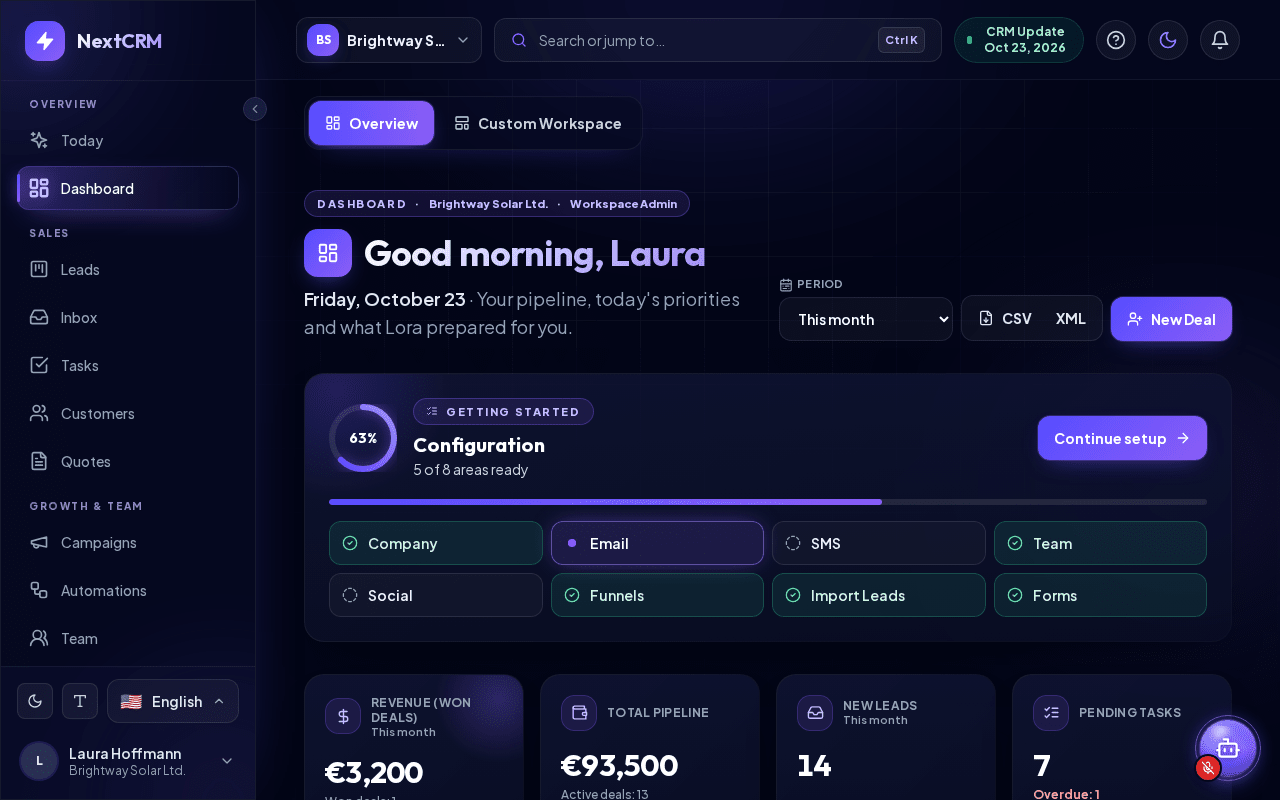Click Continue setup button
Viewport: 1280px width, 800px height.
(1122, 438)
